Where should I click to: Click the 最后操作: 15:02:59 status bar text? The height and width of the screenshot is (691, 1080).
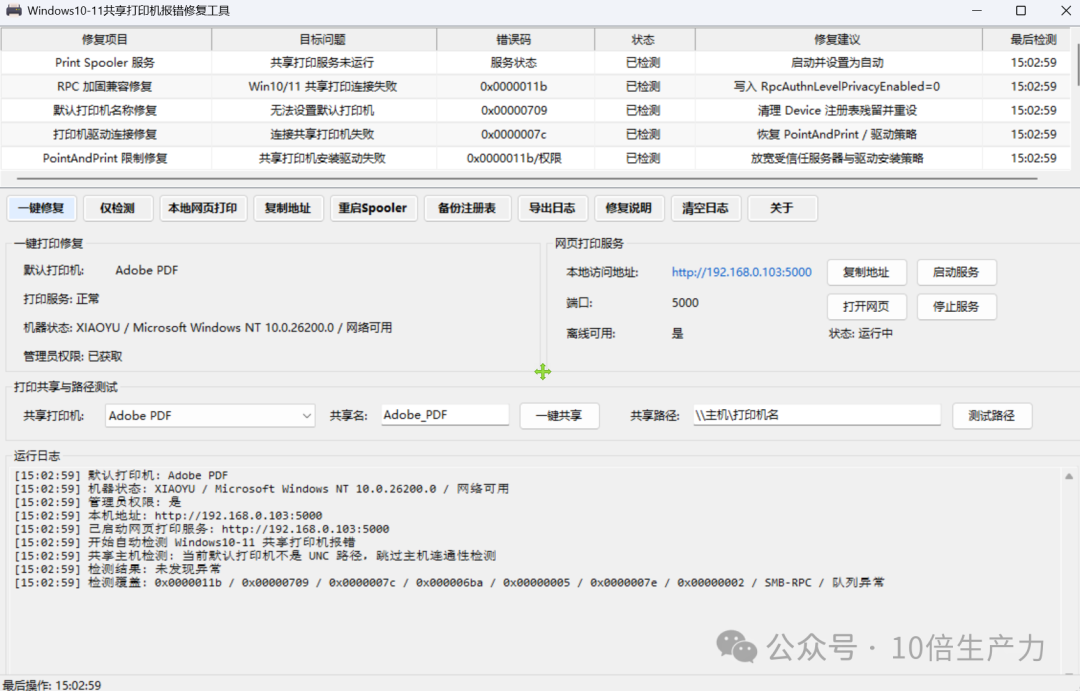52,685
